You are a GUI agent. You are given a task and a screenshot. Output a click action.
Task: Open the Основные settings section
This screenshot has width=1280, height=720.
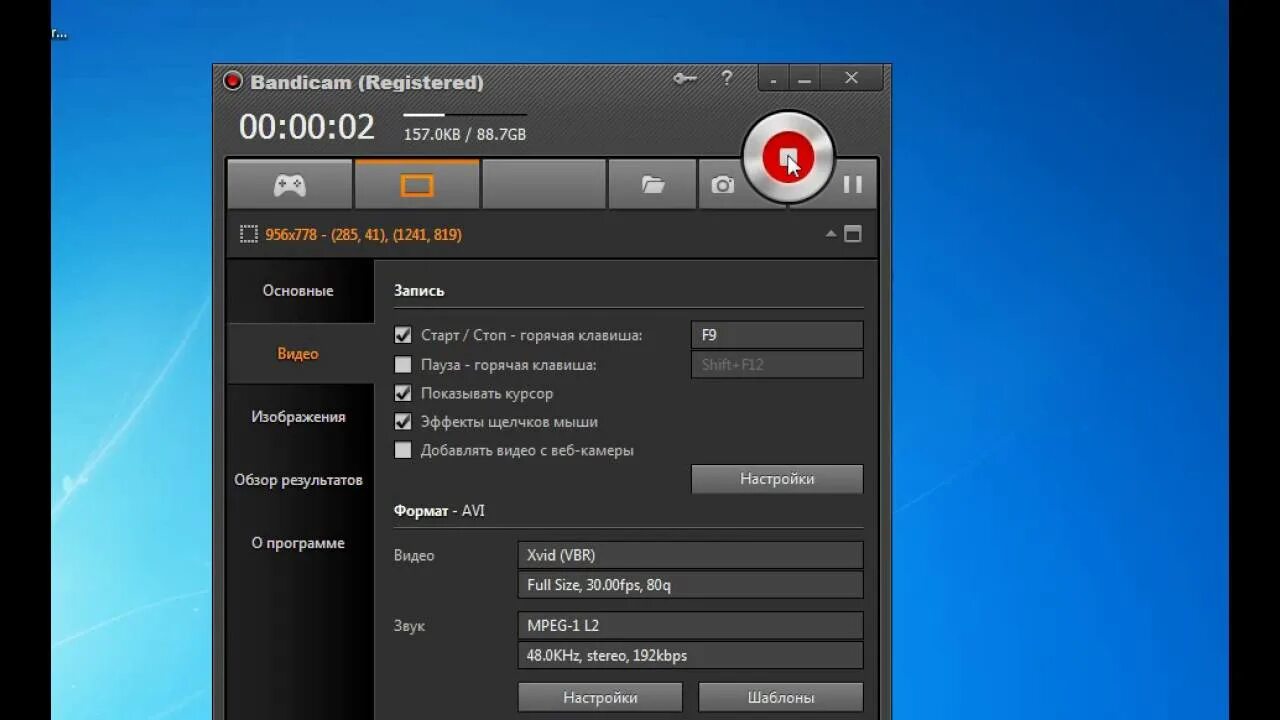click(297, 290)
